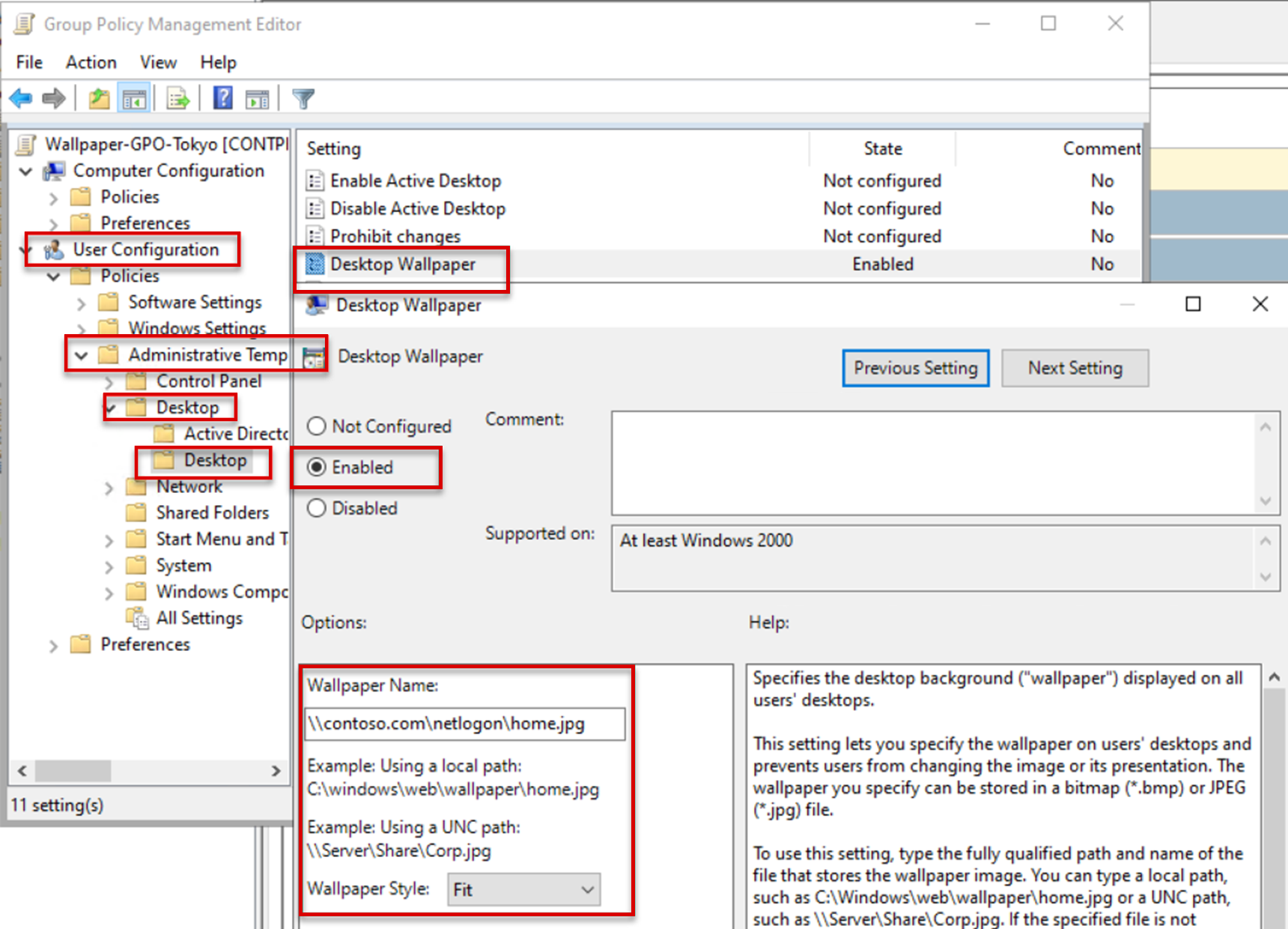The height and width of the screenshot is (929, 1288).
Task: Click the Prohibit changes setting icon
Action: 315,236
